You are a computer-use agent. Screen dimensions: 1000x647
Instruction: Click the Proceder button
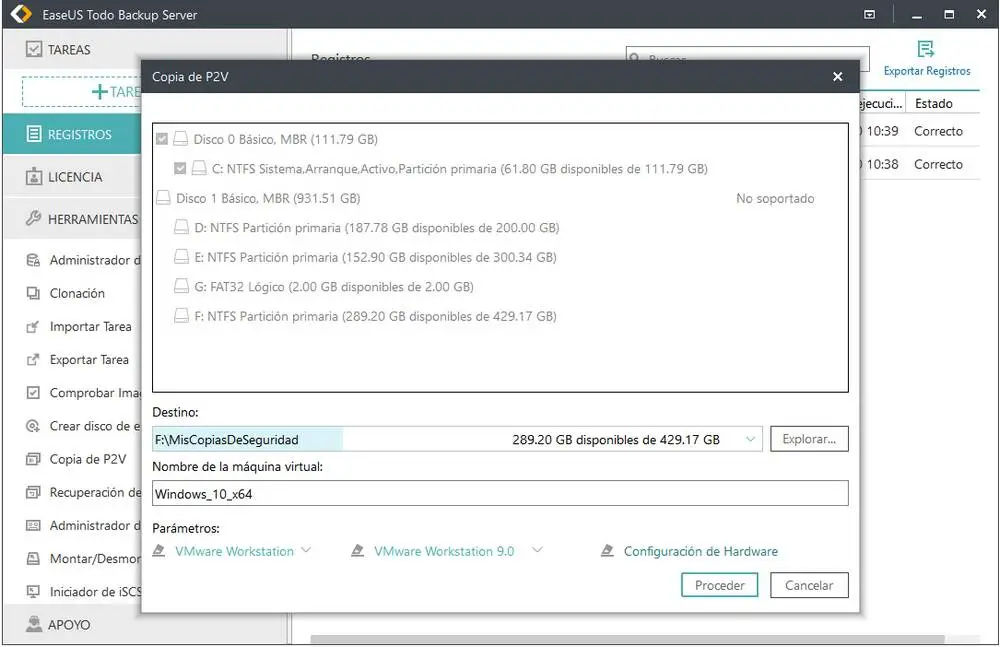point(719,585)
